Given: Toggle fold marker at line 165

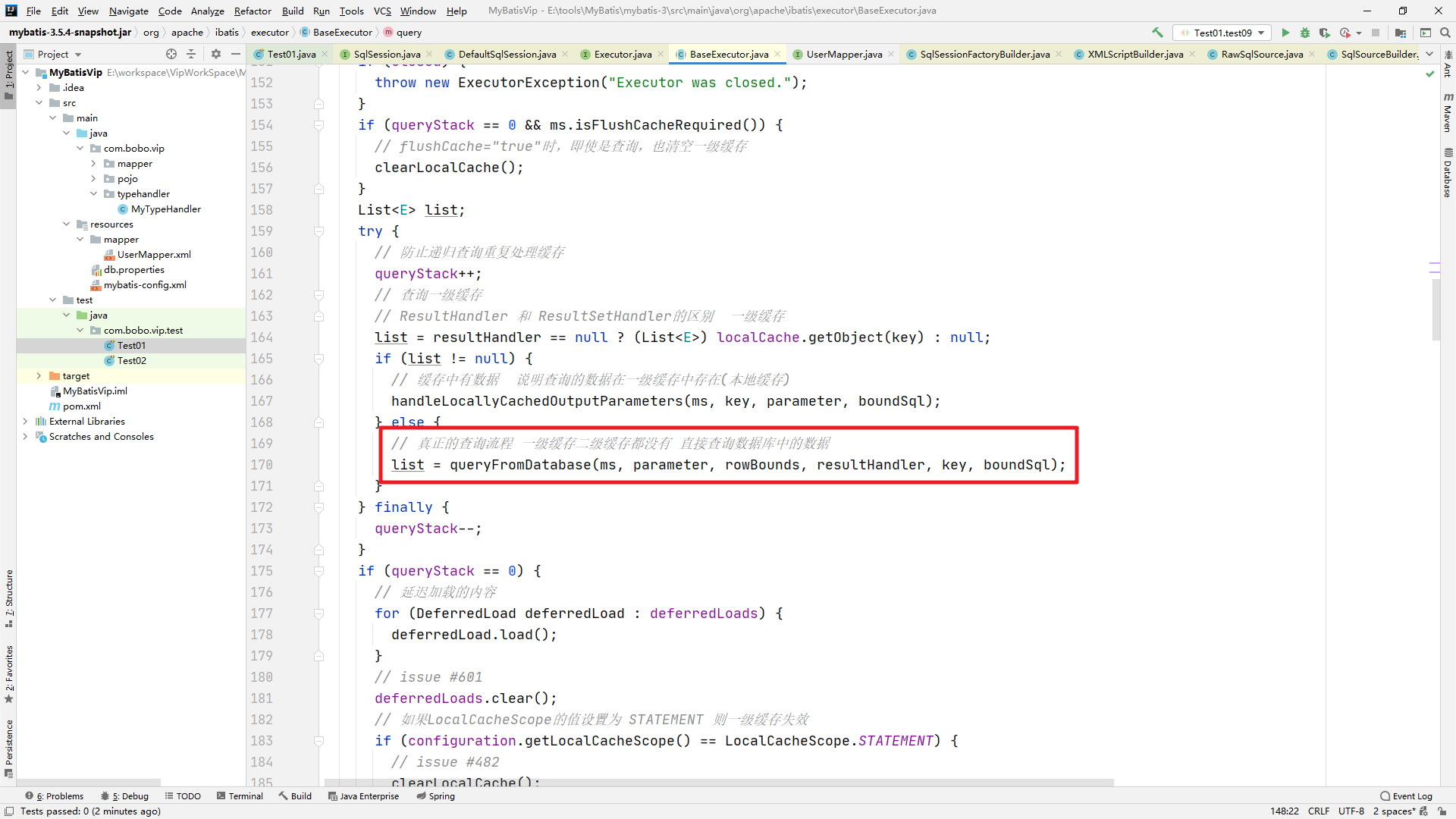Looking at the screenshot, I should (x=319, y=359).
